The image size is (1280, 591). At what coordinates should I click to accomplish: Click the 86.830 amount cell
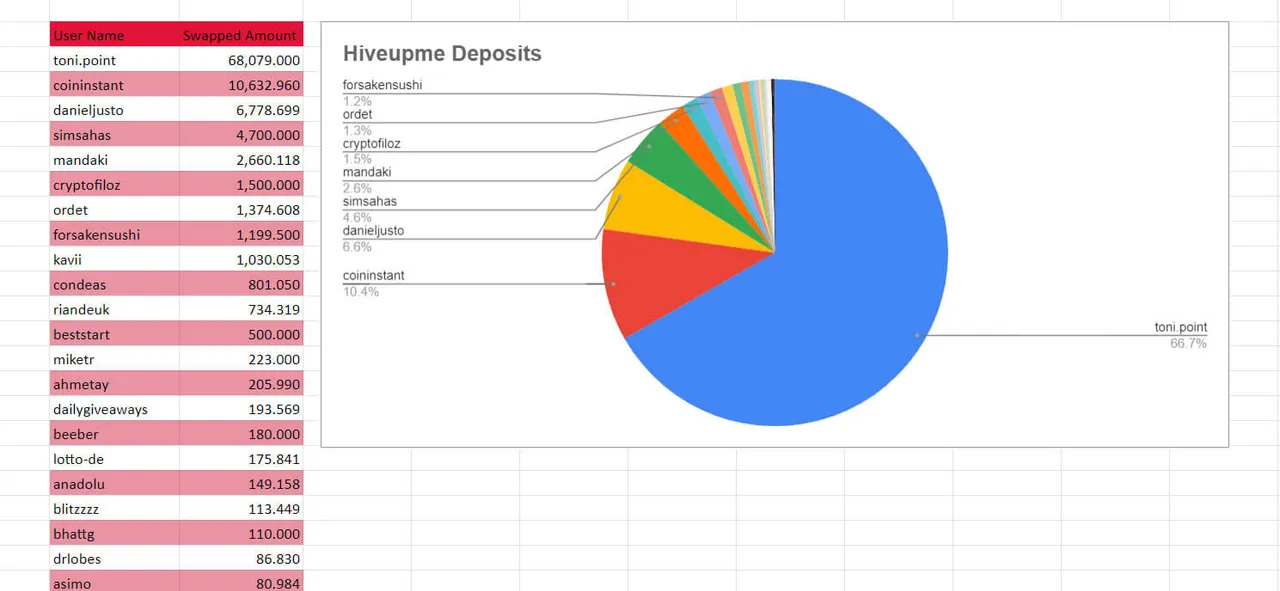pyautogui.click(x=241, y=559)
